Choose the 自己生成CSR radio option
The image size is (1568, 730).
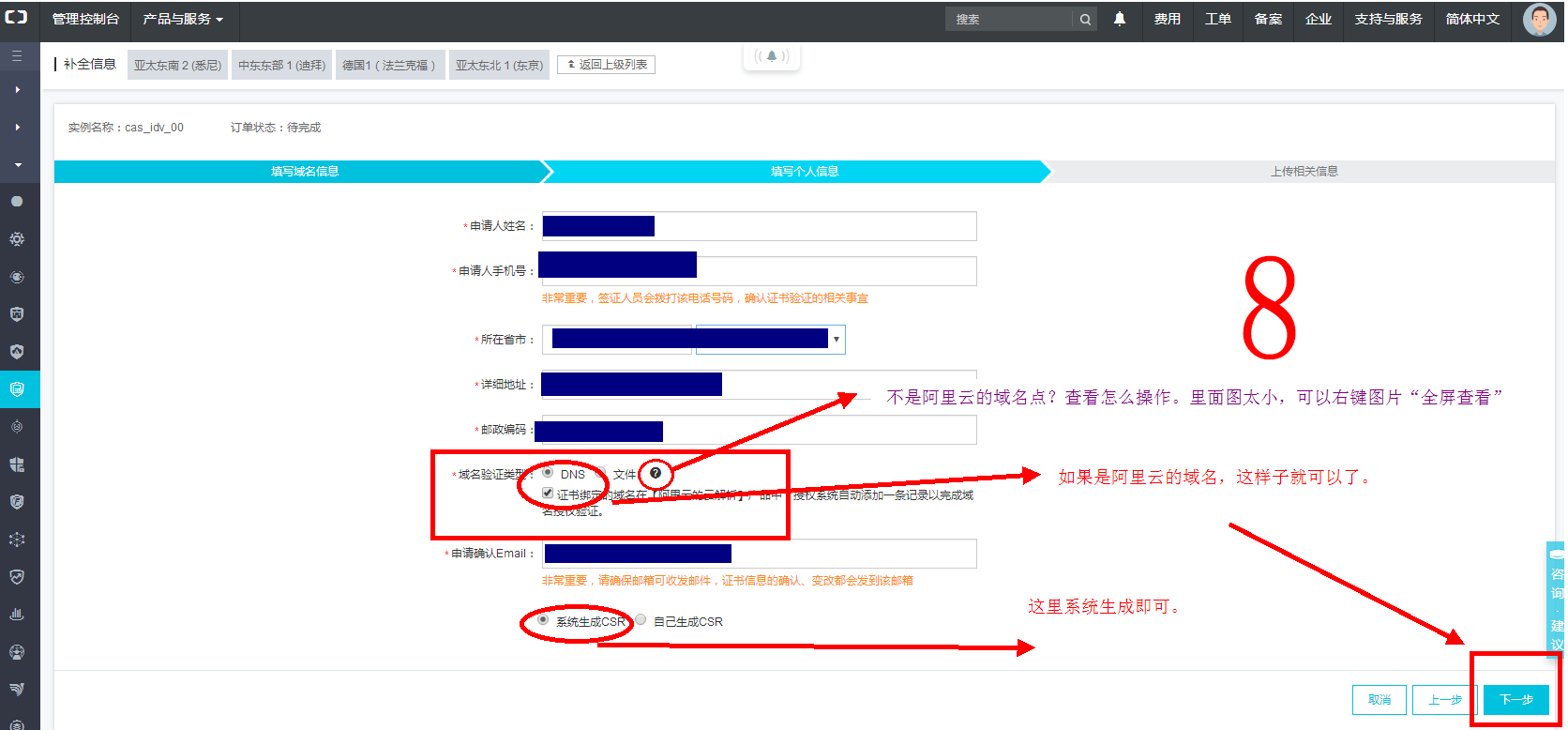641,620
